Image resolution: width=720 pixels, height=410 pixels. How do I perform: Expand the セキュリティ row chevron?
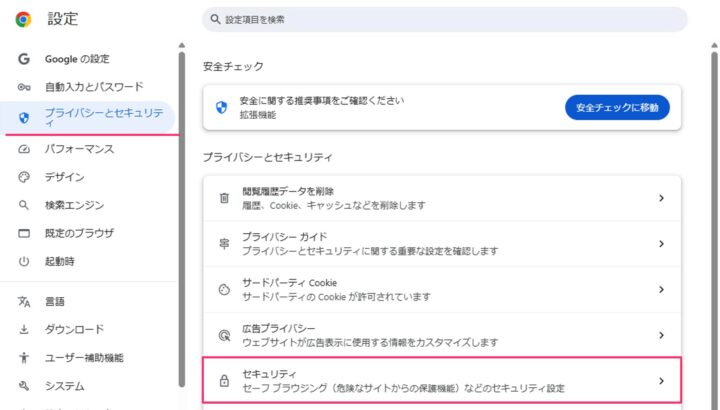click(x=661, y=380)
